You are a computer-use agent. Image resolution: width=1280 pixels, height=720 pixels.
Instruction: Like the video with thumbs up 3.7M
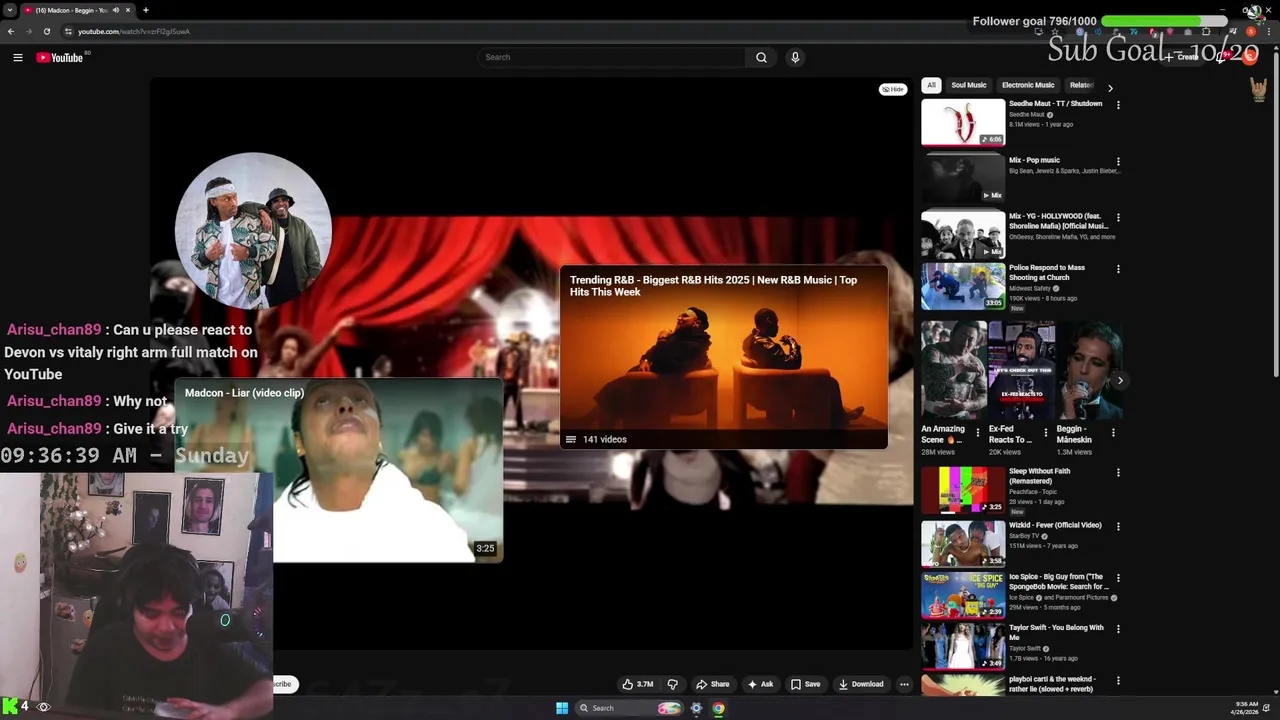point(637,684)
